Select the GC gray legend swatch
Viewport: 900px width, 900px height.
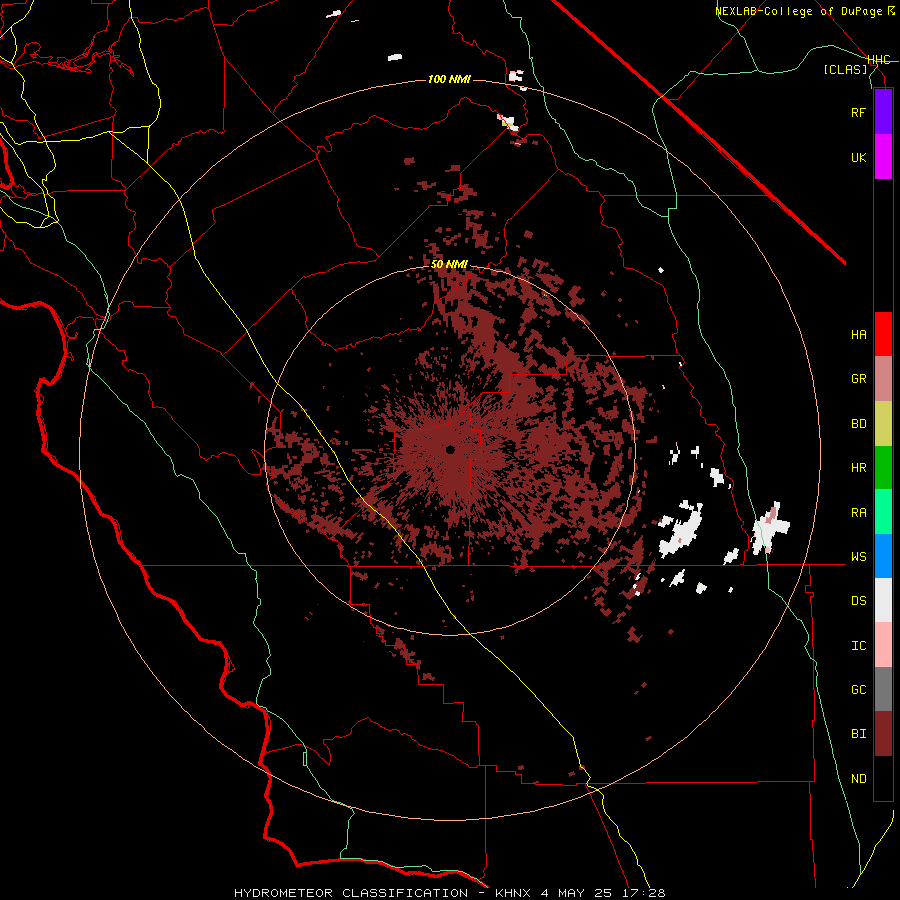click(883, 689)
